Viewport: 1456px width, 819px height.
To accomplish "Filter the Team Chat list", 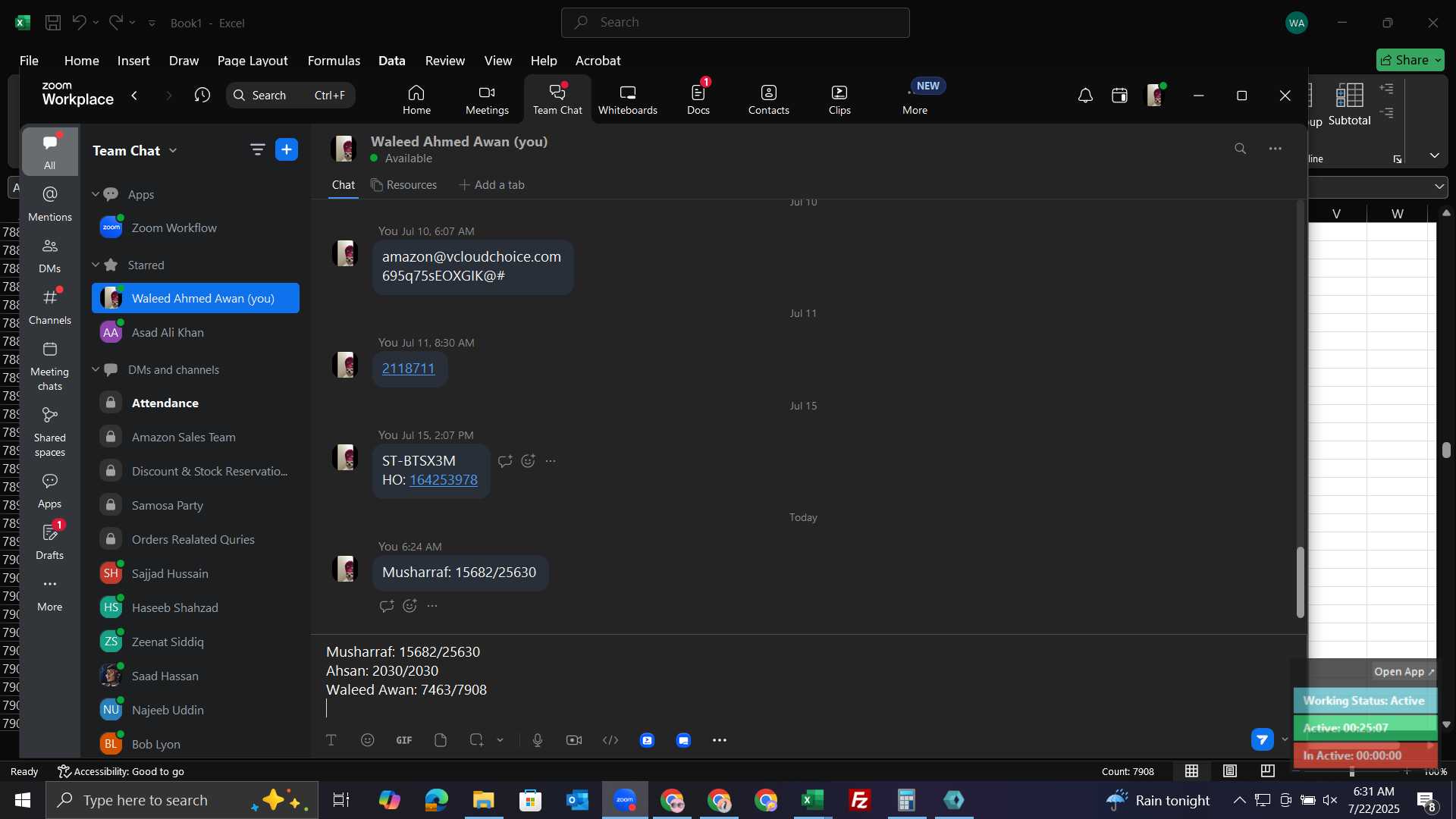I will pos(258,150).
